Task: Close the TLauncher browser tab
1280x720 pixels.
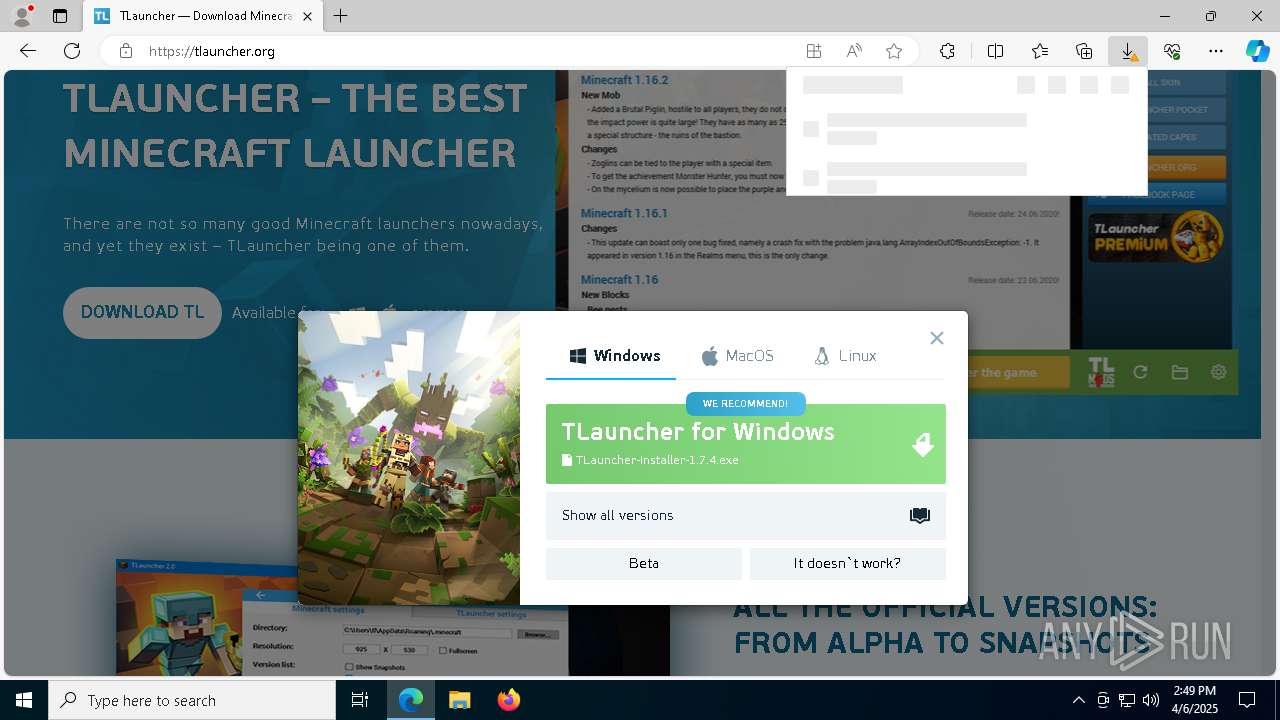Action: [x=308, y=16]
